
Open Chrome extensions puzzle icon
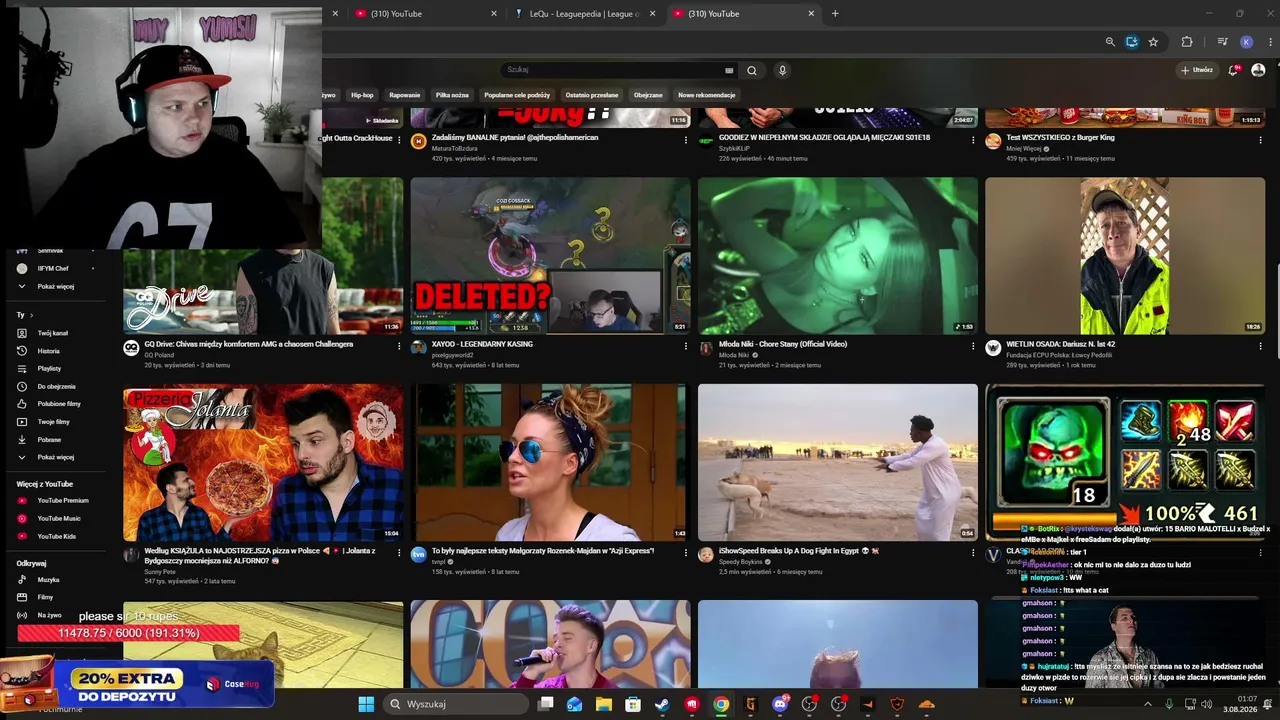(1187, 42)
